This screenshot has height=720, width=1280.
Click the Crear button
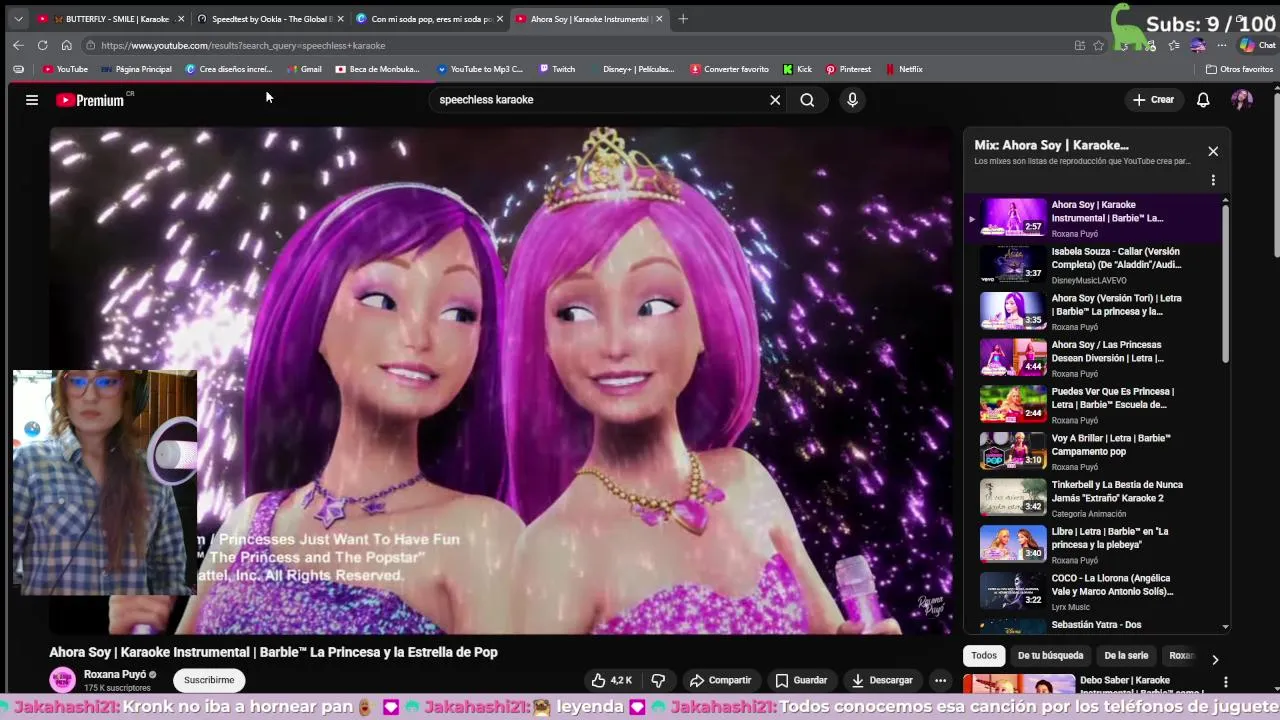1153,100
